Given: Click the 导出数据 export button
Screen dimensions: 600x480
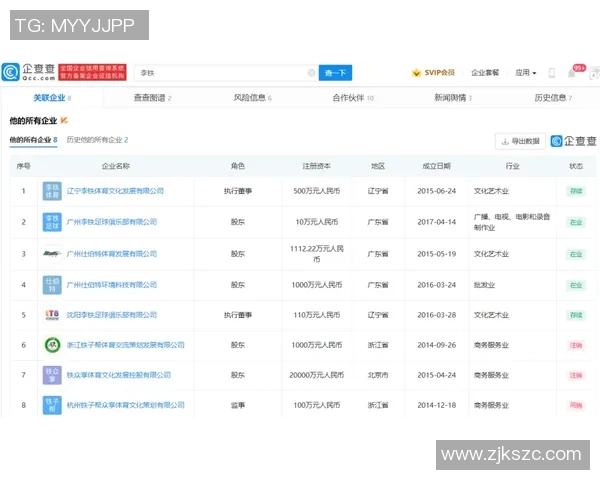Looking at the screenshot, I should pos(520,141).
